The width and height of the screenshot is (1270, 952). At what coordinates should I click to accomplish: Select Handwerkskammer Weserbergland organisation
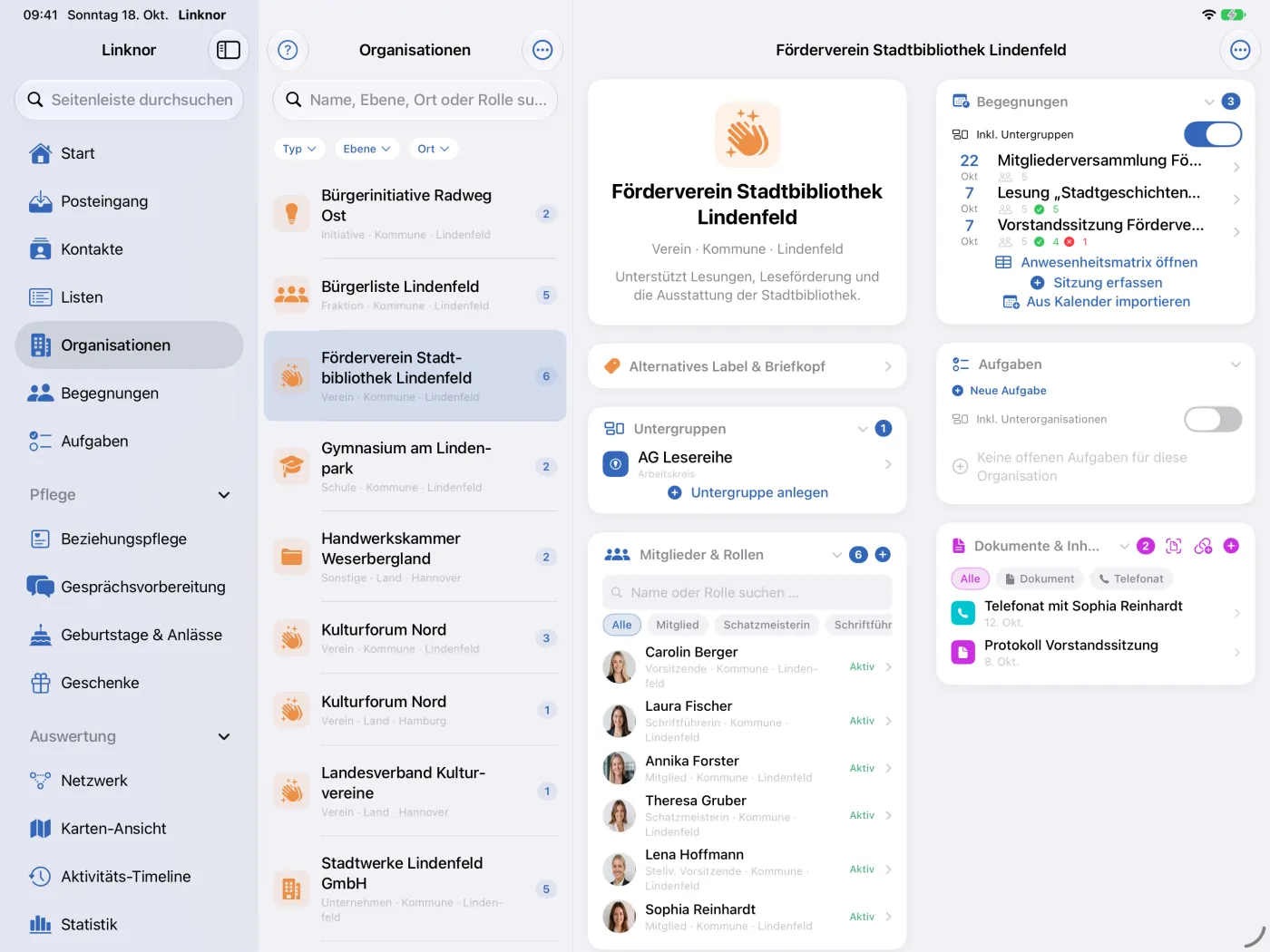(x=415, y=557)
